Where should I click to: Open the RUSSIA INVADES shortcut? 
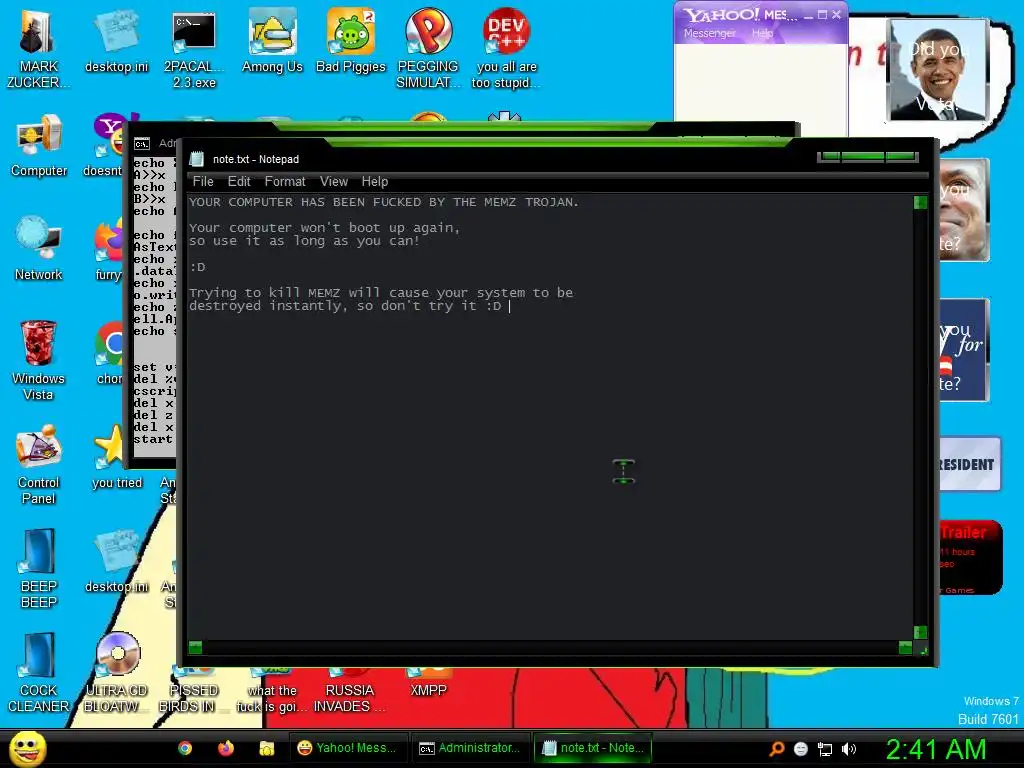tap(349, 691)
